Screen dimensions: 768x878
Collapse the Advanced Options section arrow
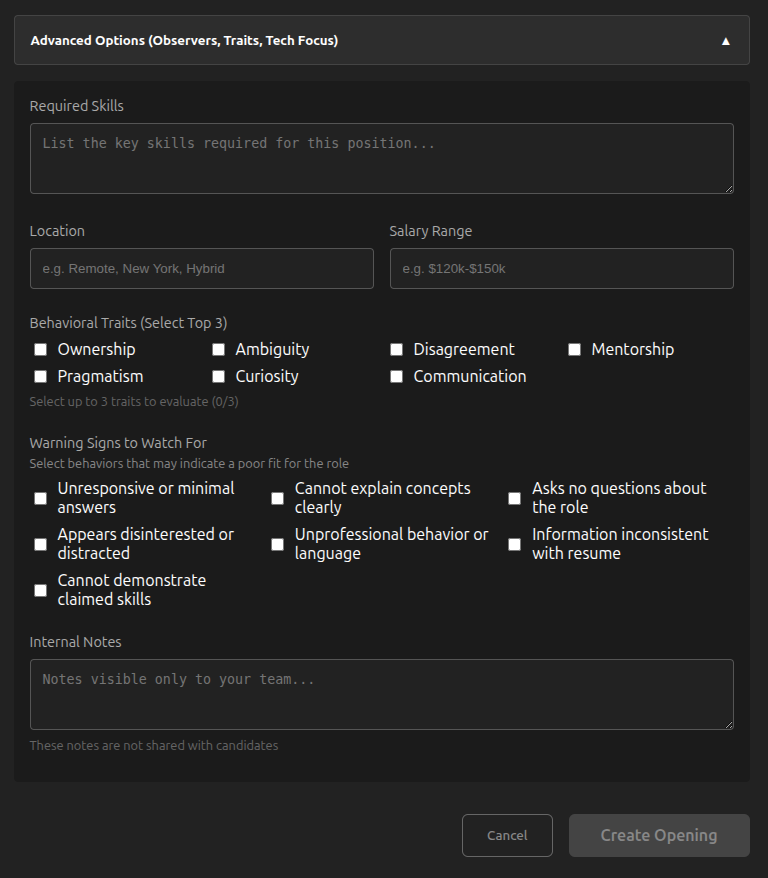[726, 41]
